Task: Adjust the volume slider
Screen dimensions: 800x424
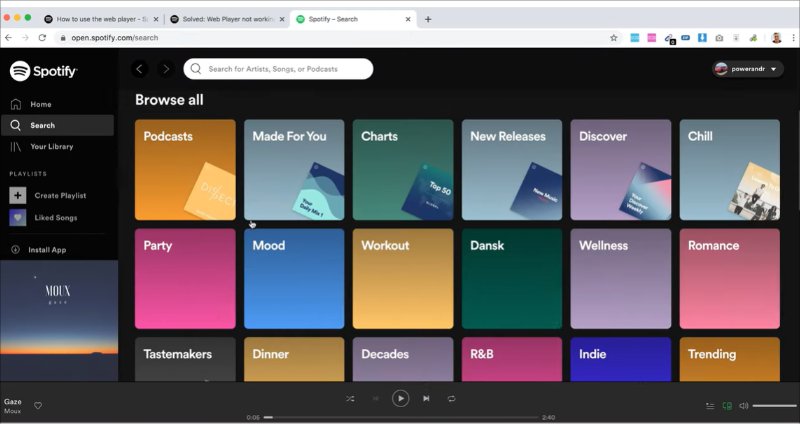Action: click(774, 406)
